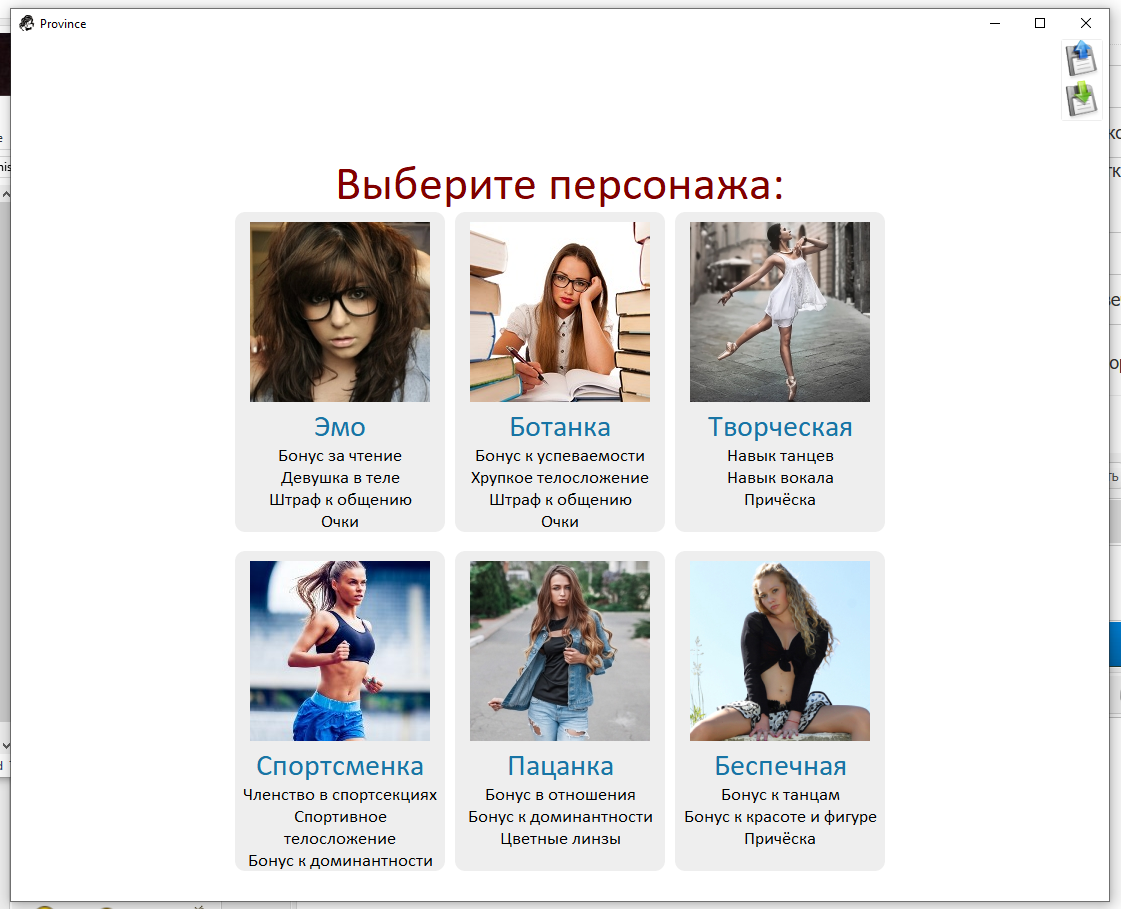Choose the Пацанка character name link
Image resolution: width=1121 pixels, height=909 pixels.
(x=560, y=766)
